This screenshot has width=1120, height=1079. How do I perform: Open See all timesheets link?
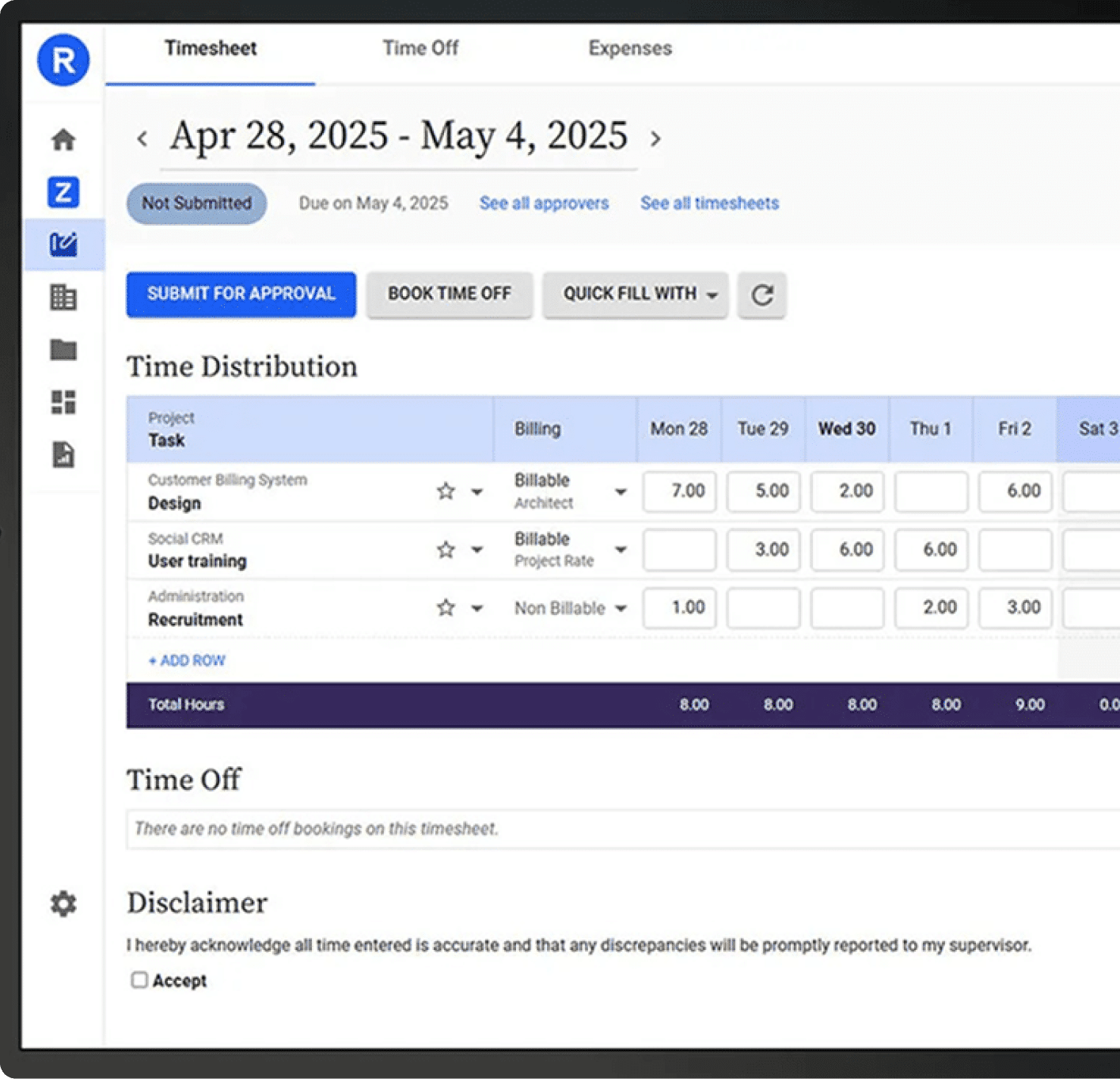click(709, 203)
